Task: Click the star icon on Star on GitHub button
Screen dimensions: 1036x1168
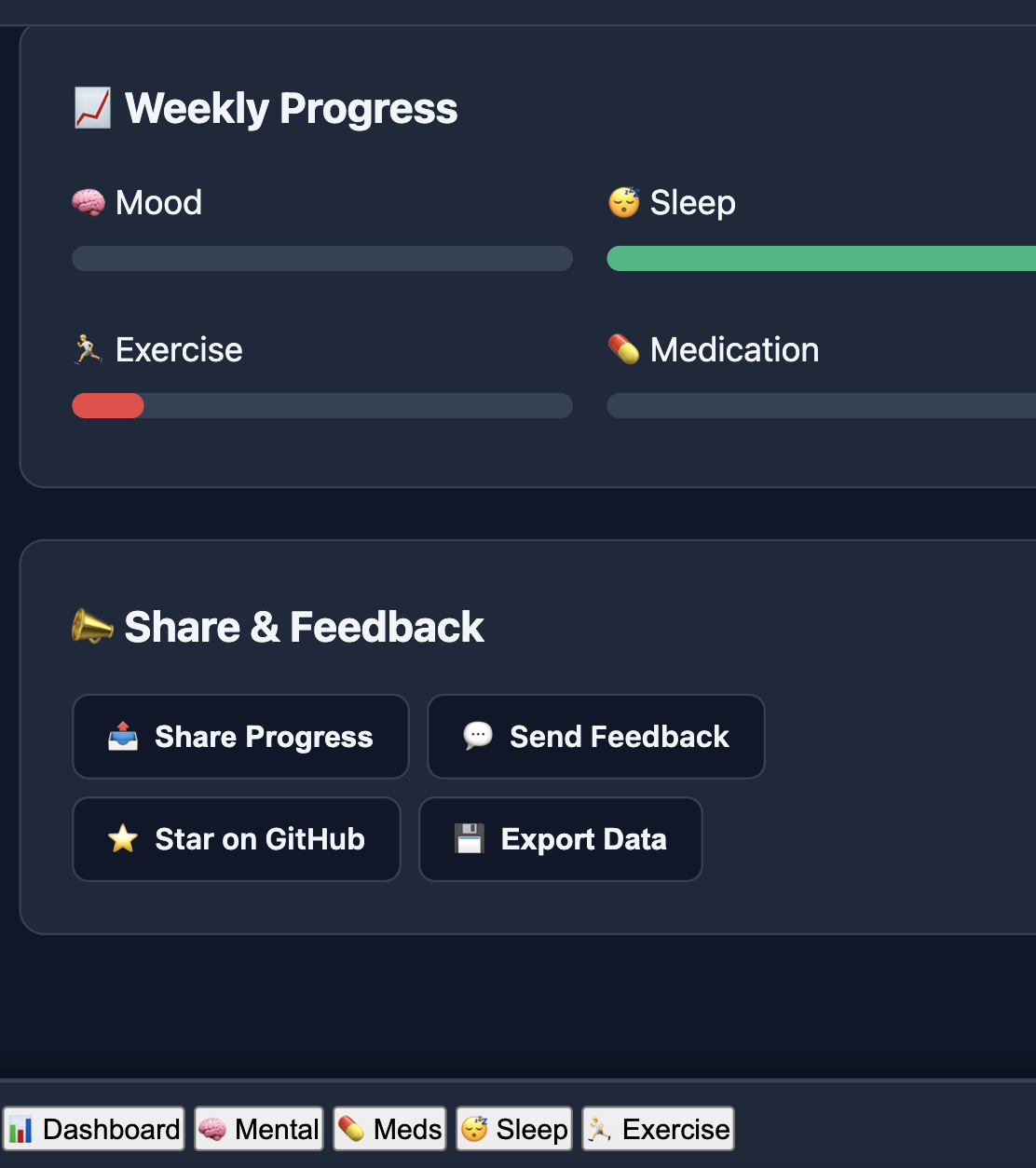Action: coord(122,838)
